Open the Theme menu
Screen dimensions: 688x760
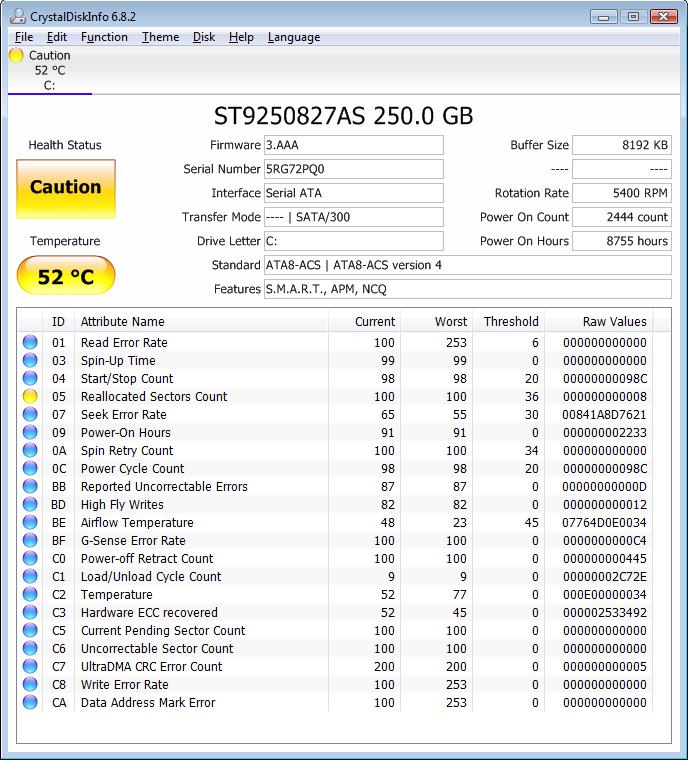pyautogui.click(x=160, y=37)
